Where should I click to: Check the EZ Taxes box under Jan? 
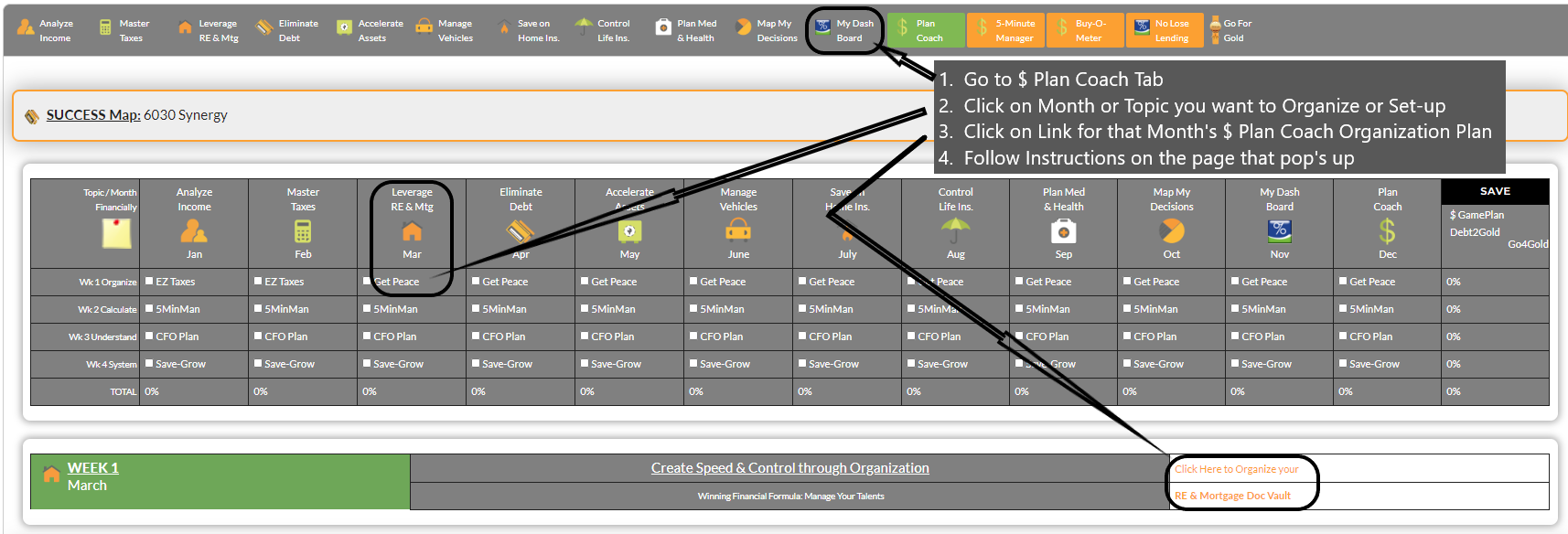149,282
